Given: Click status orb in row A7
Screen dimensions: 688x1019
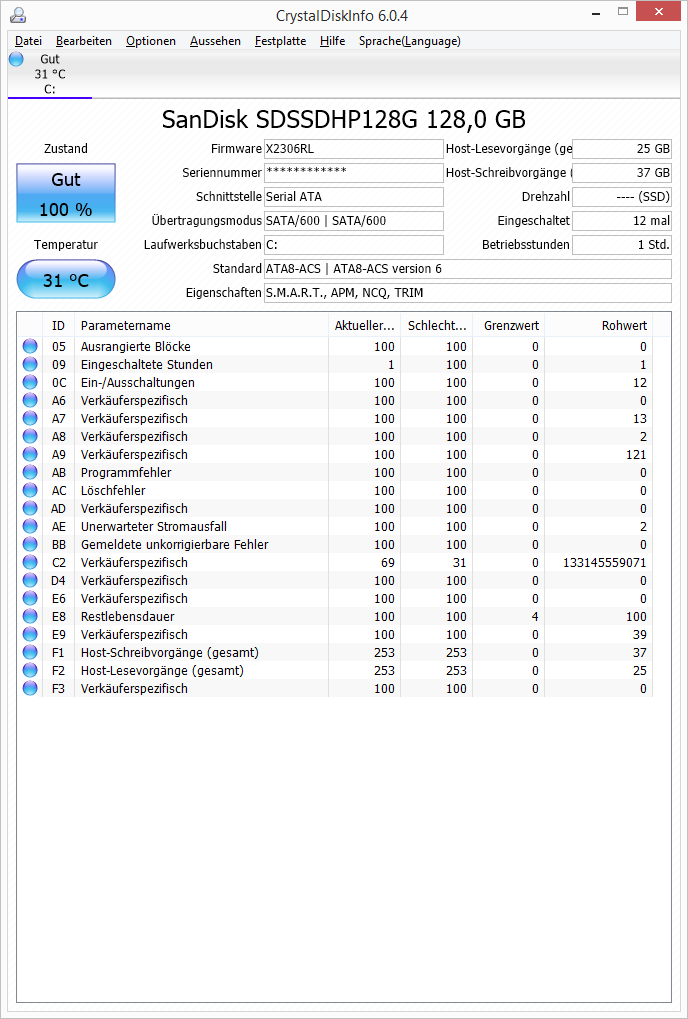Looking at the screenshot, I should click(x=30, y=419).
